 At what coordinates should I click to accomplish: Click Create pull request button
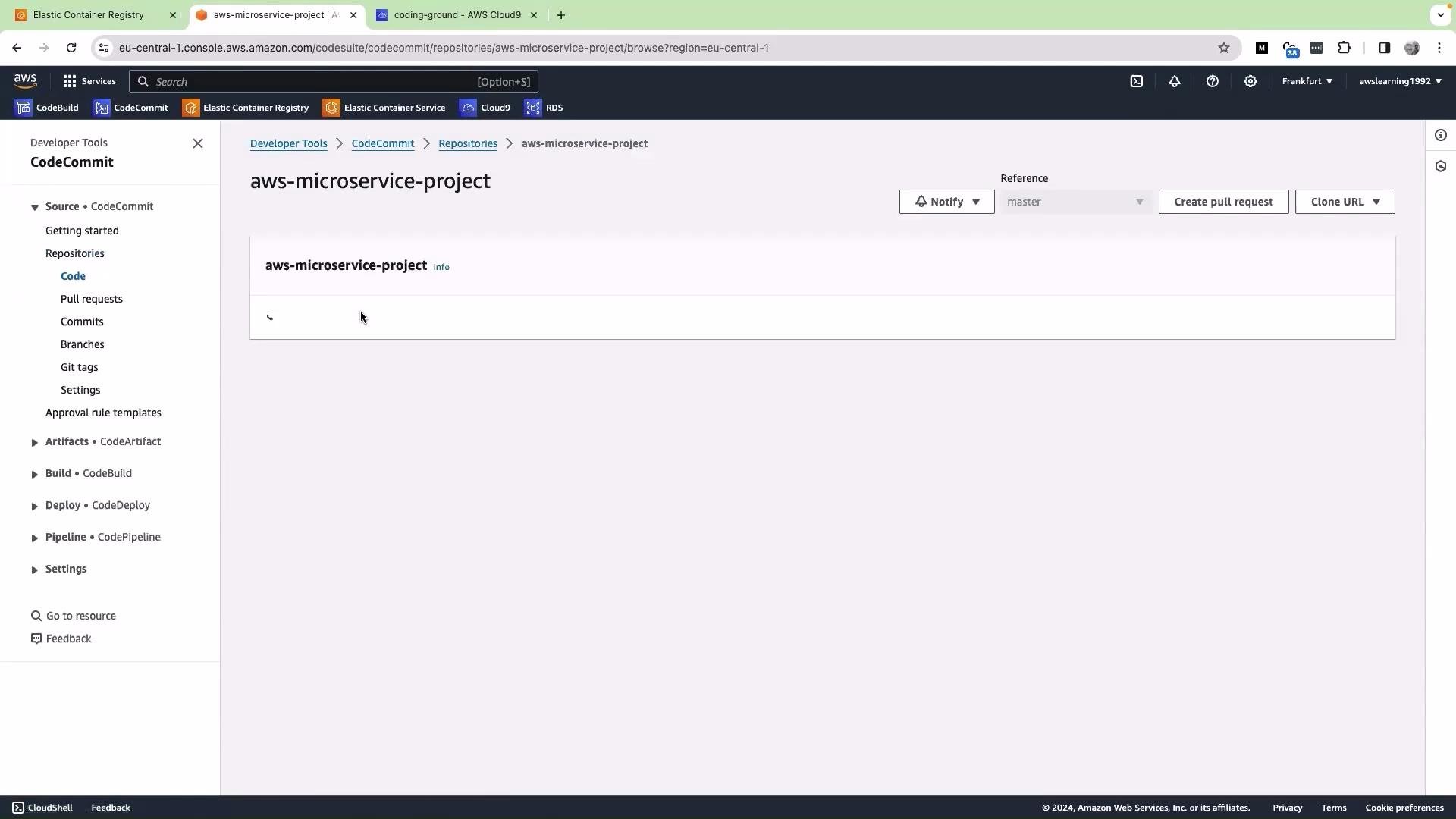coord(1224,202)
